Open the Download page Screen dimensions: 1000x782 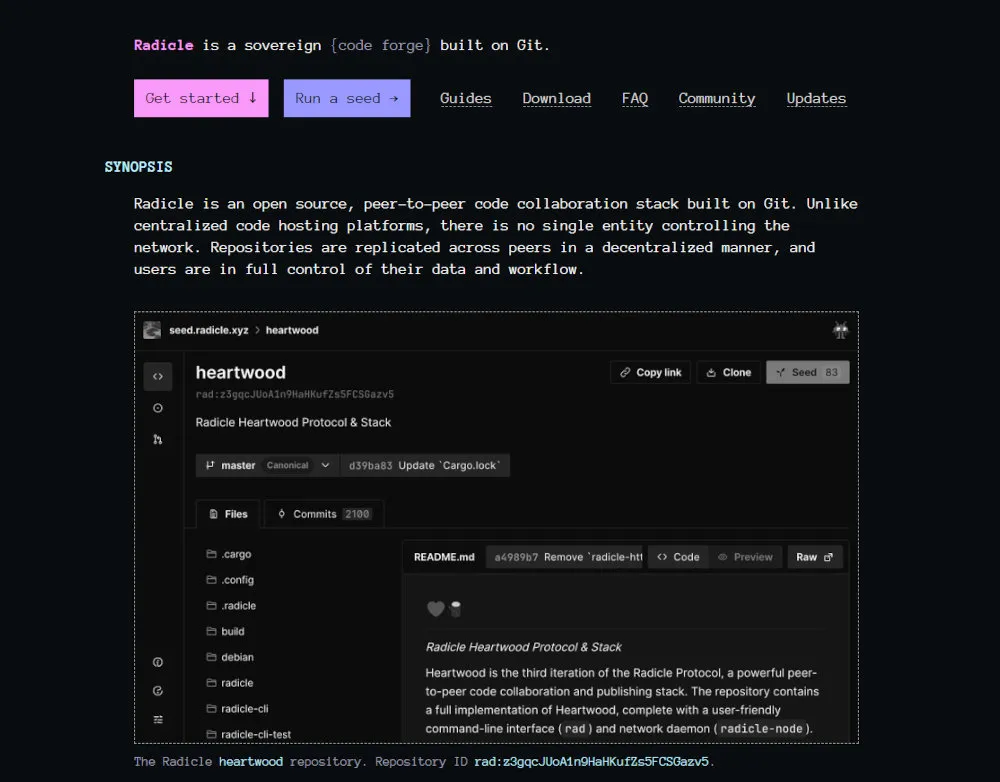click(x=557, y=98)
